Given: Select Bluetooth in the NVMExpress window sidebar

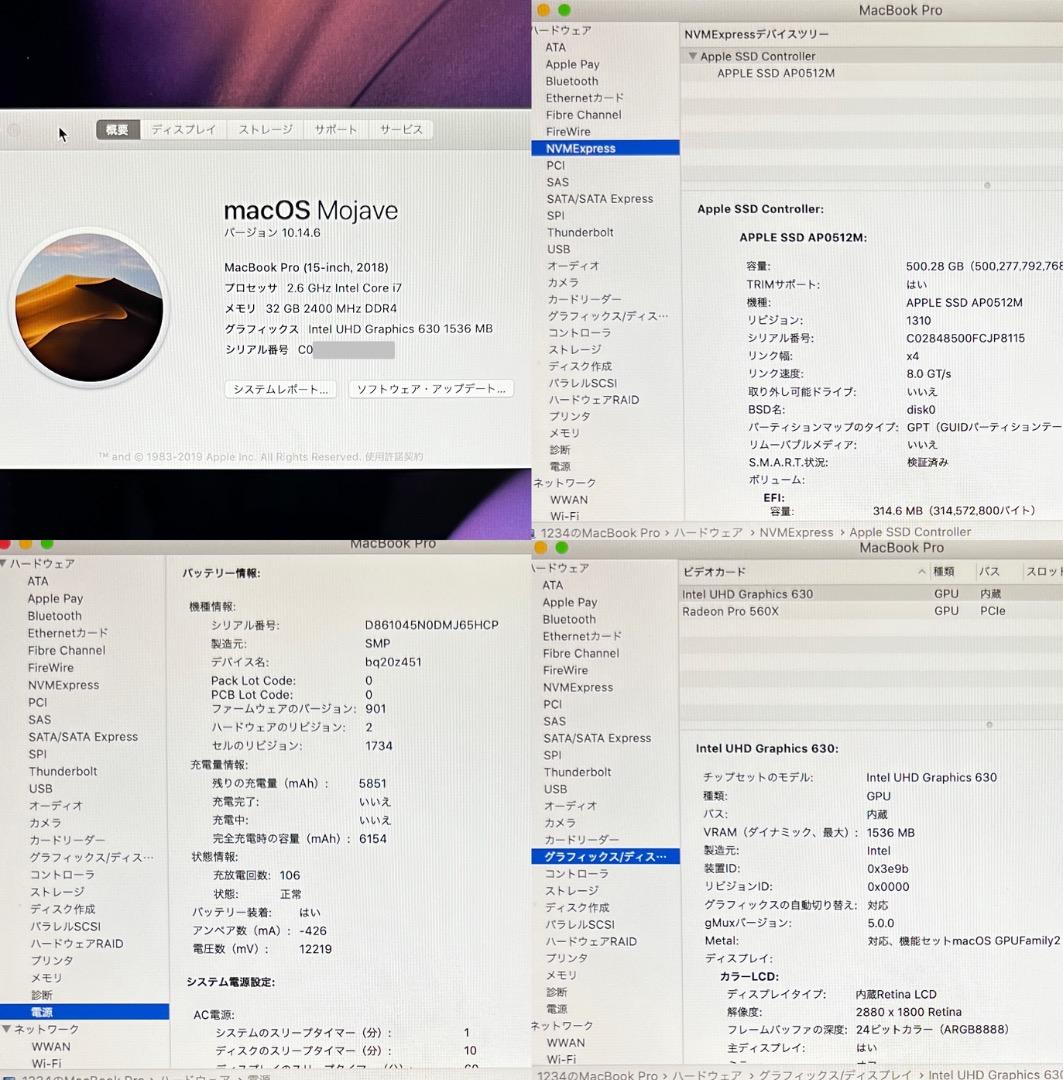Looking at the screenshot, I should (x=572, y=81).
